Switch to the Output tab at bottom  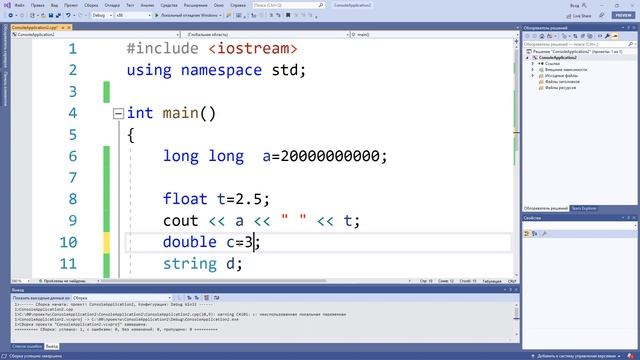pos(51,347)
